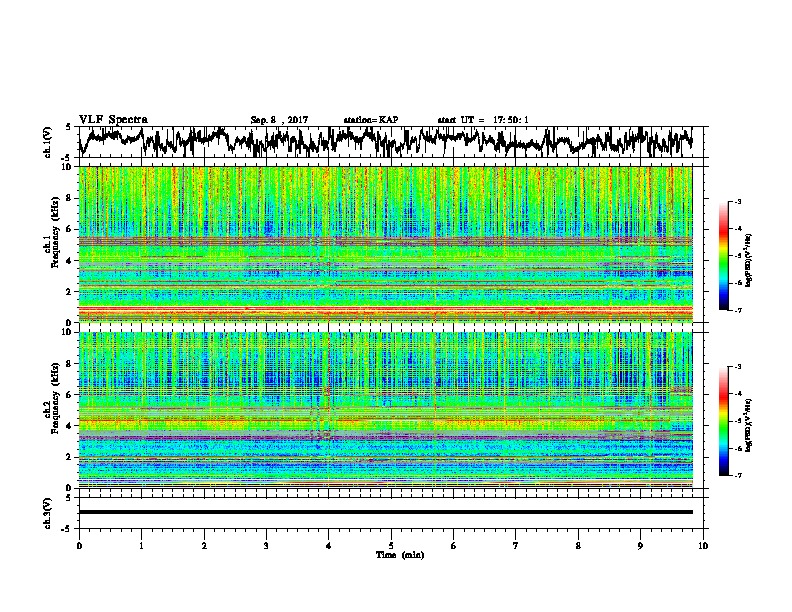This screenshot has height=612, width=792.
Task: Click the "5" time axis tick label
Action: (x=391, y=546)
